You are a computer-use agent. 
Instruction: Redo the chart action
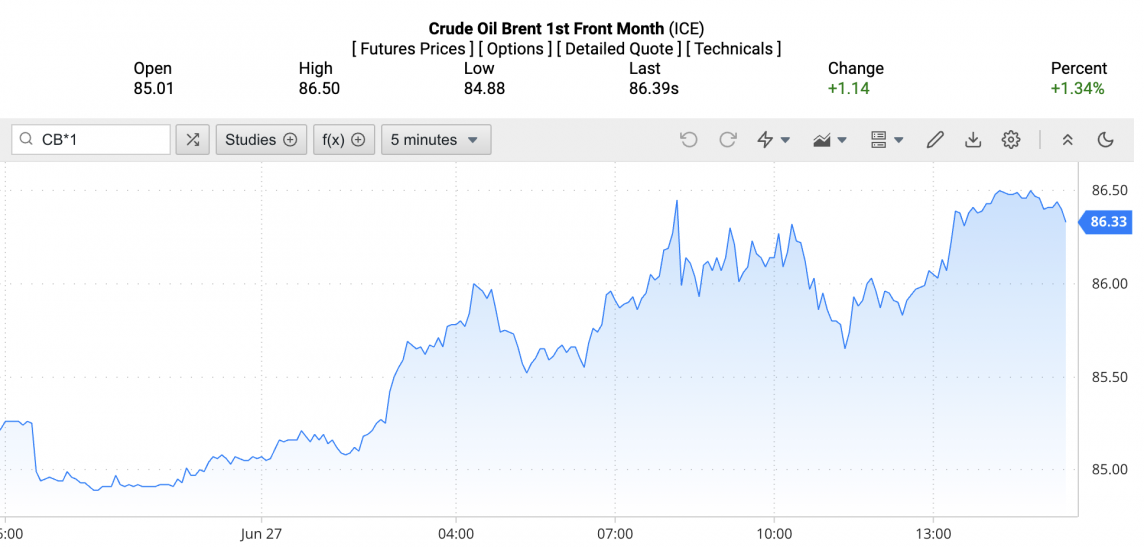[728, 140]
